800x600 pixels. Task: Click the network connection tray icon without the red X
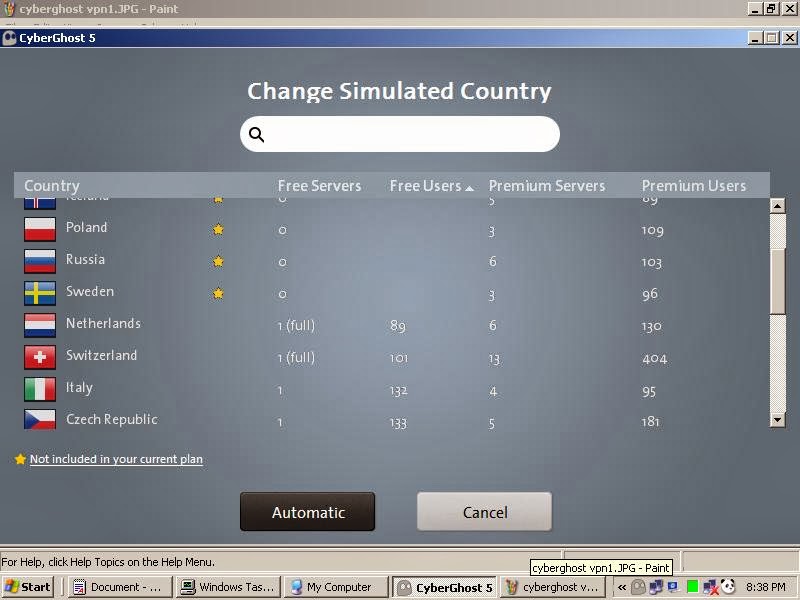[x=656, y=587]
